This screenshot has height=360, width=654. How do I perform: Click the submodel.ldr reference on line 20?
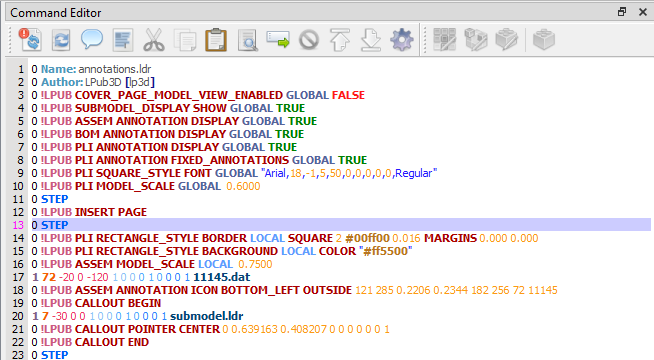coord(206,316)
